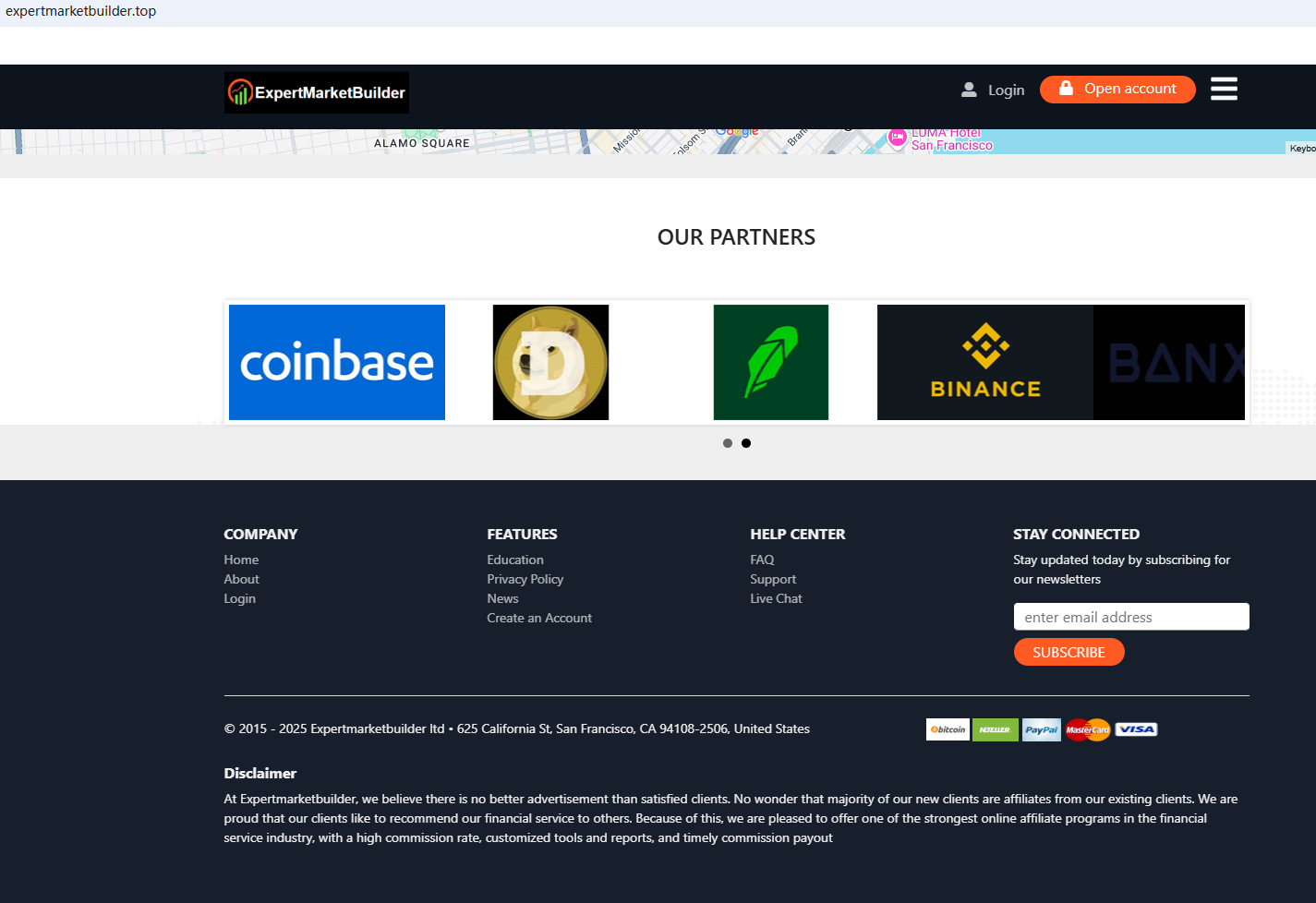
Task: Click the Create an Account link
Action: coord(539,618)
